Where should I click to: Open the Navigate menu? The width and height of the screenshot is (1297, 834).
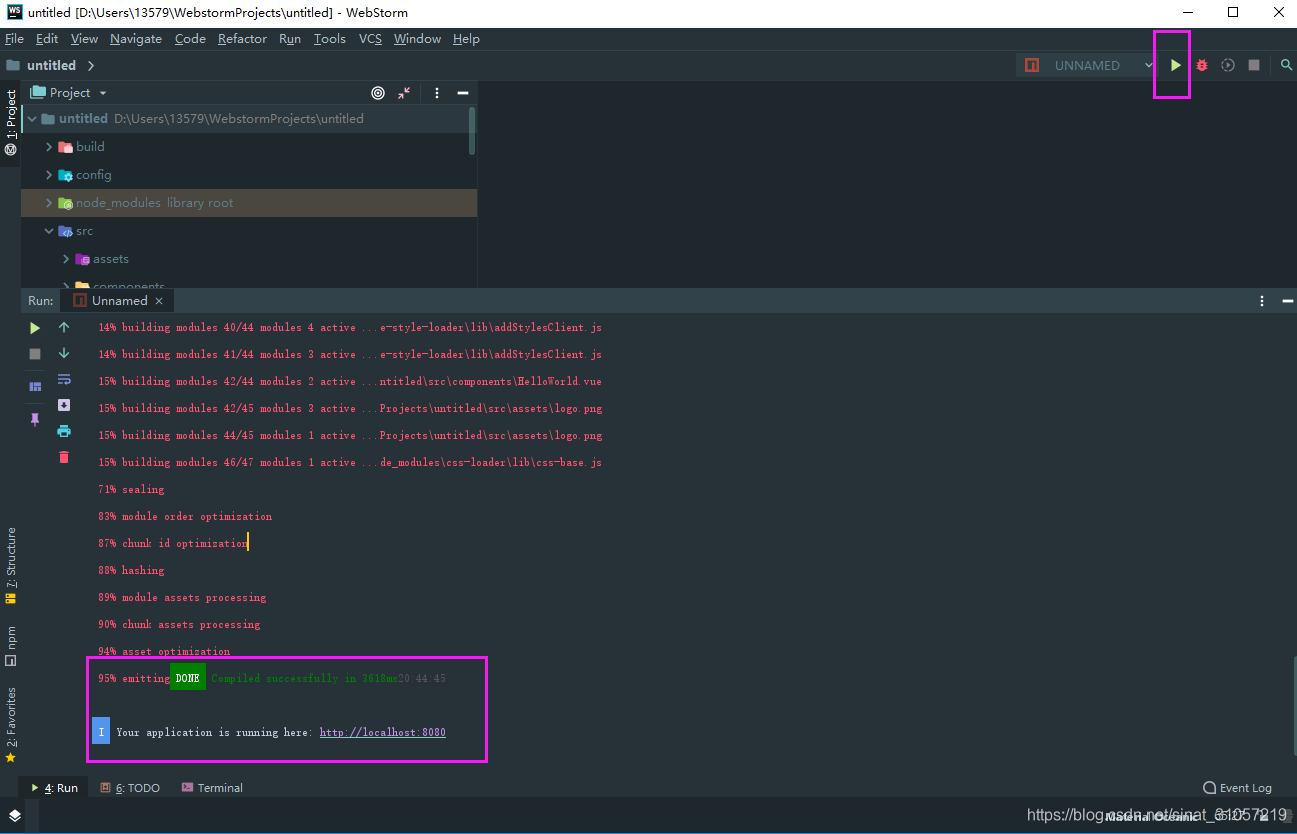coord(136,39)
